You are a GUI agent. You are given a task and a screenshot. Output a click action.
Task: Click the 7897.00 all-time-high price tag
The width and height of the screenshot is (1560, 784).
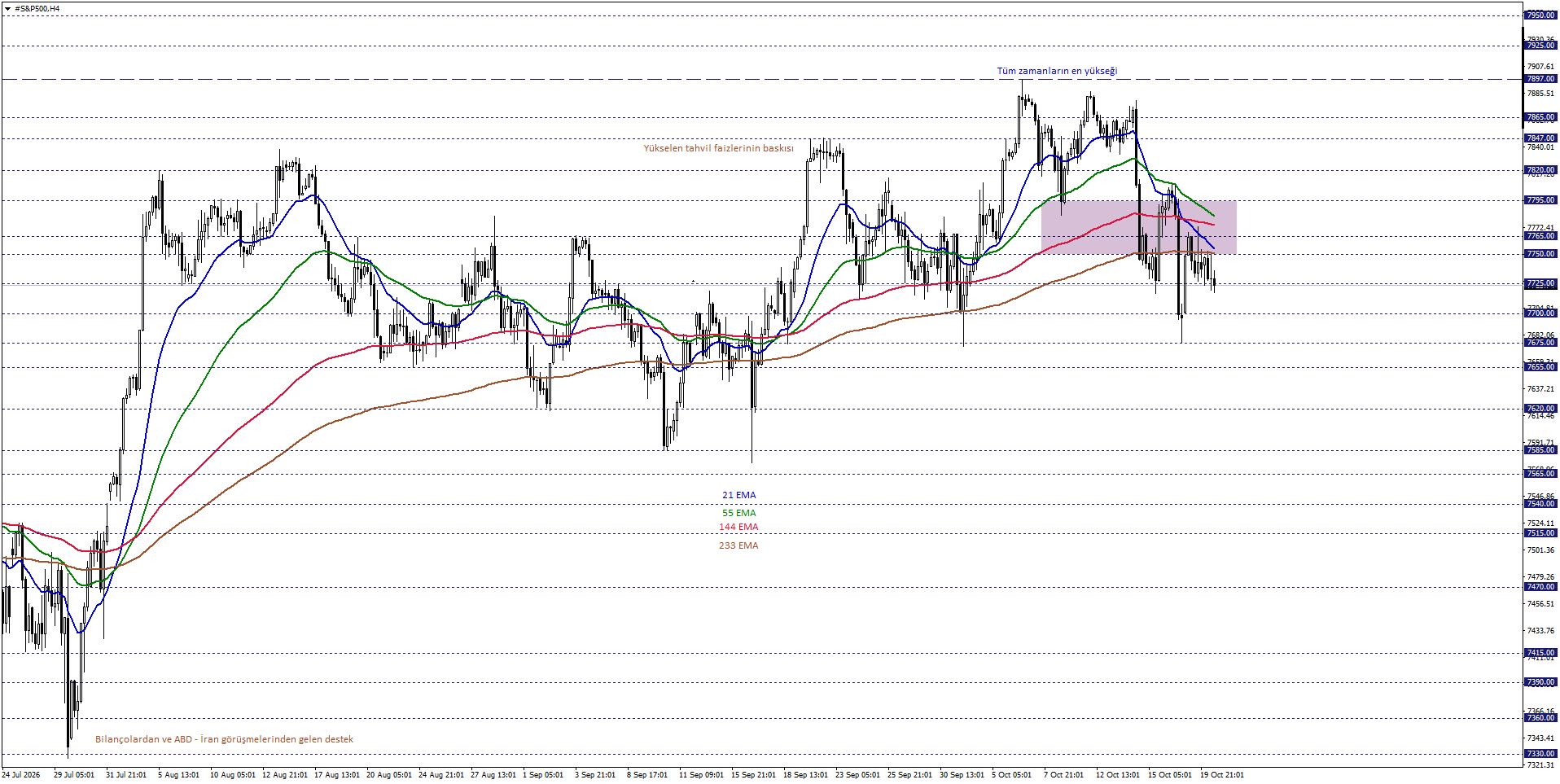1540,79
